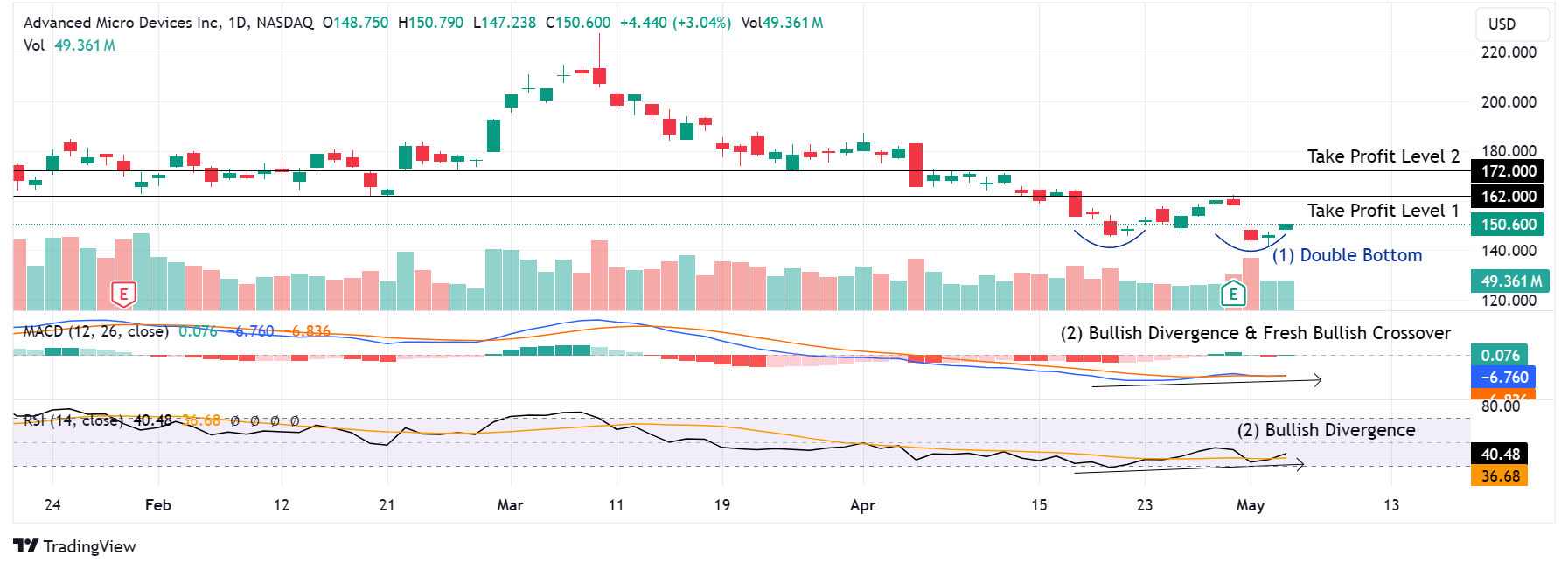Image resolution: width=1568 pixels, height=569 pixels.
Task: Click the 15 date label on time axis
Action: click(1039, 505)
